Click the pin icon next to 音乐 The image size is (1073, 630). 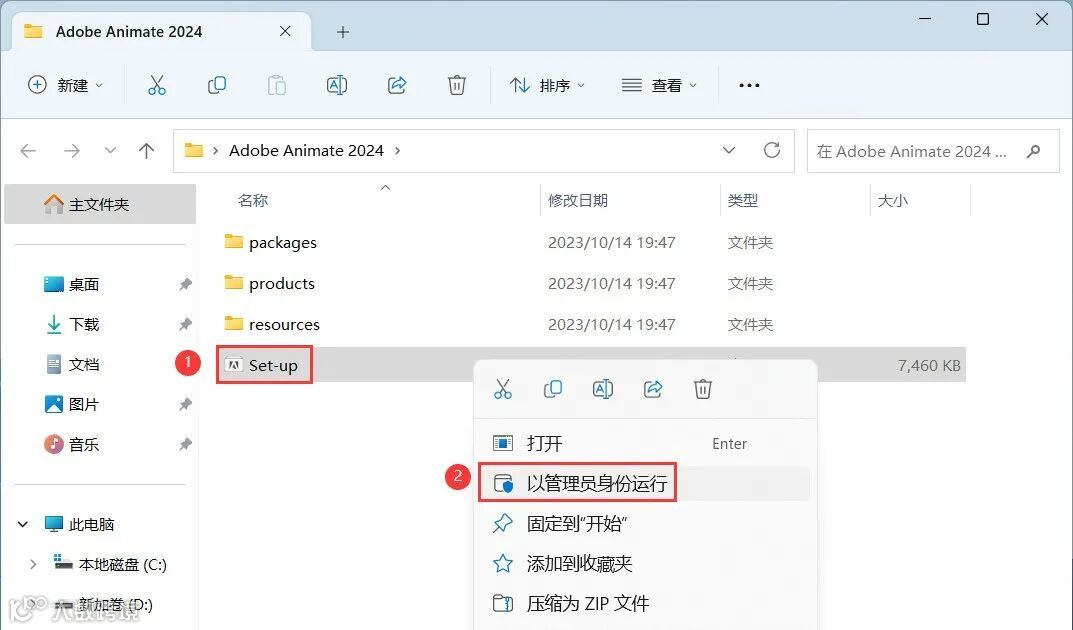(x=185, y=445)
